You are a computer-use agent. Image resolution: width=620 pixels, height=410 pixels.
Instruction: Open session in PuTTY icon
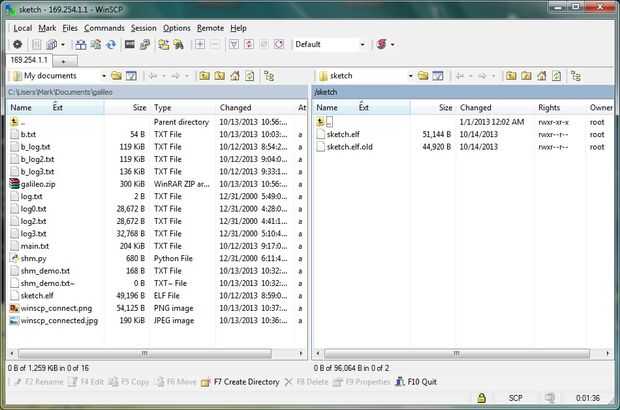145,44
